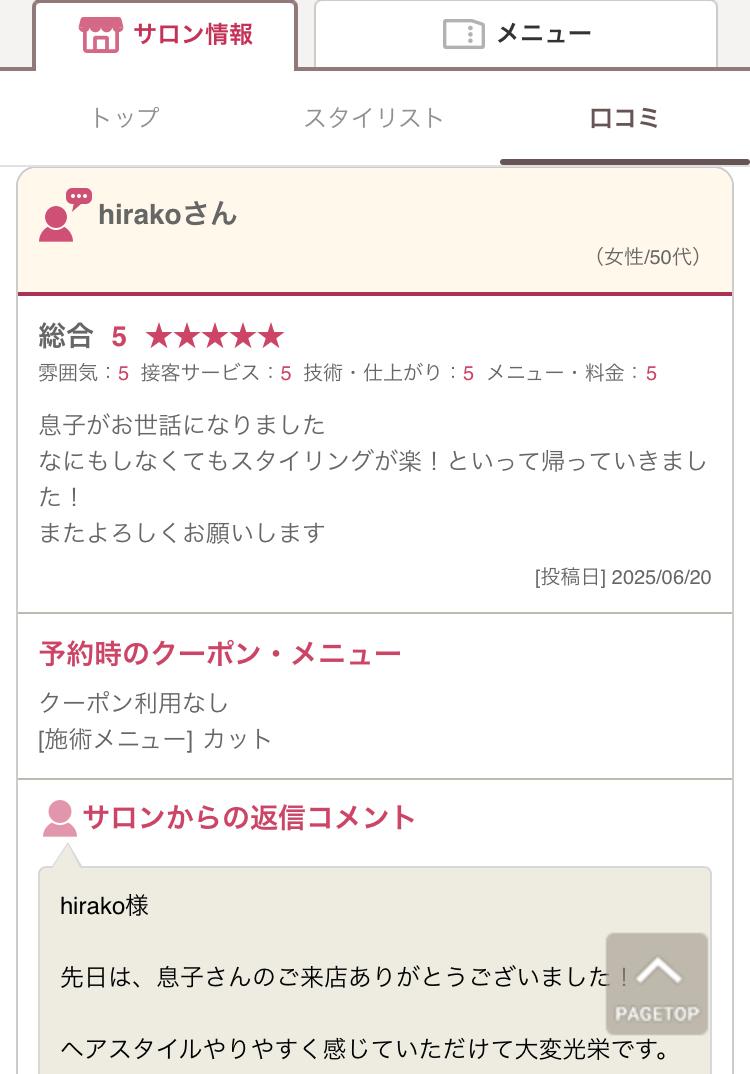This screenshot has height=1074, width=750.
Task: Click the reviewer name hirakoさん
Action: click(x=168, y=214)
